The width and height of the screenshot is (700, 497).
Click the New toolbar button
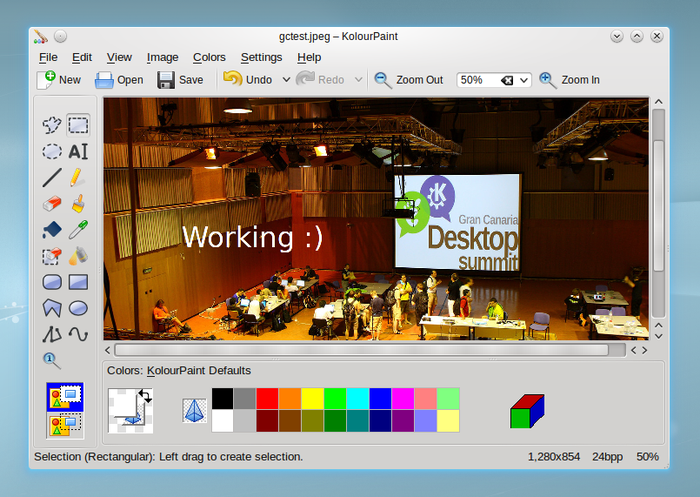pos(59,80)
